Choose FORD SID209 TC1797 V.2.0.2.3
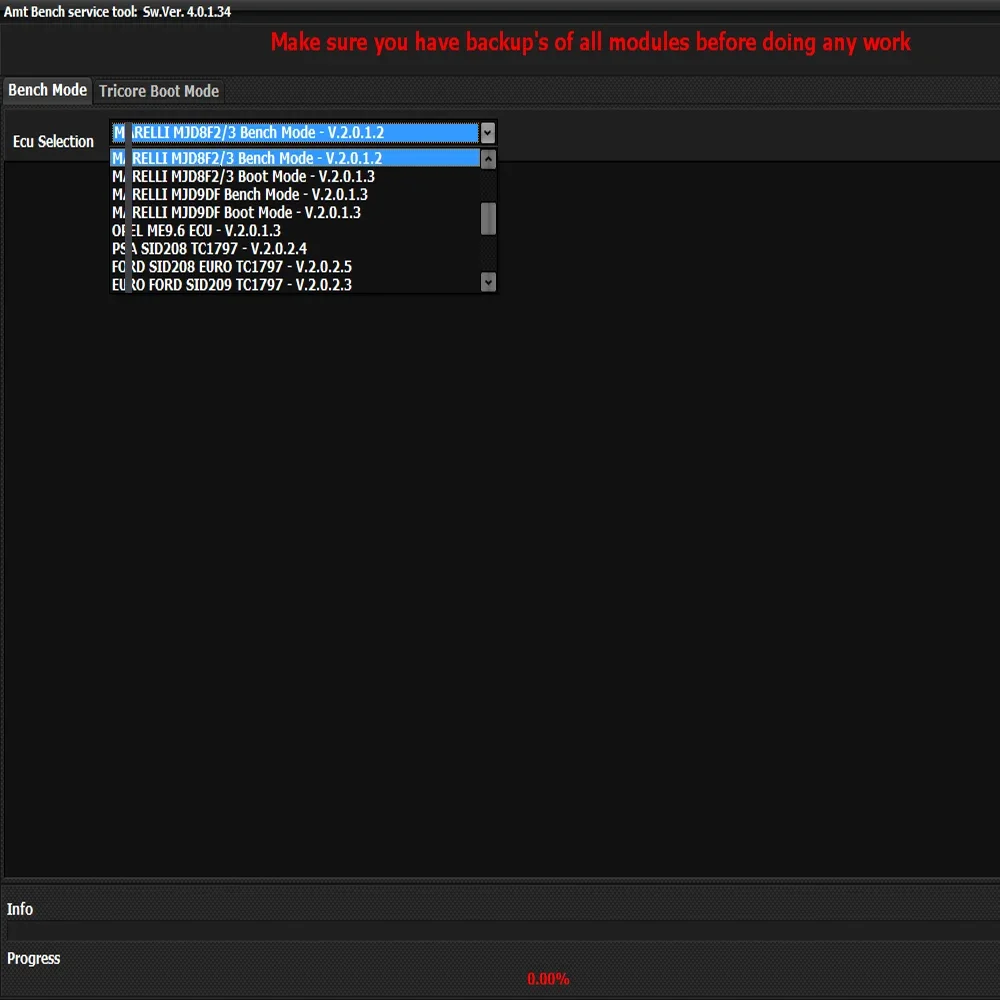 (295, 284)
